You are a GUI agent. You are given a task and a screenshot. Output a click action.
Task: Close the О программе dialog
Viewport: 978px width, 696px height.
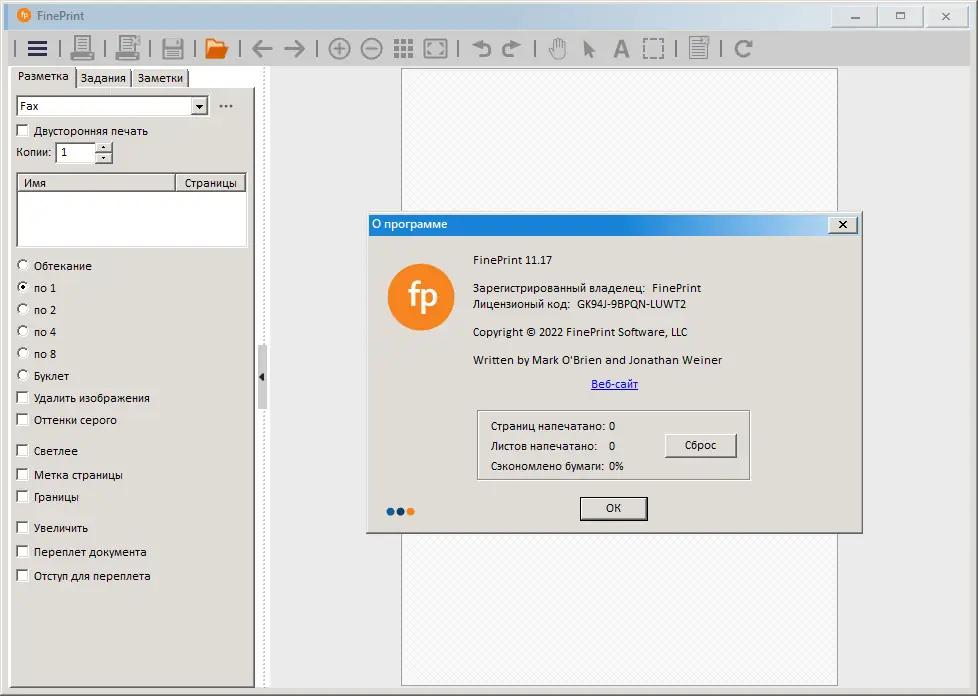(x=843, y=225)
